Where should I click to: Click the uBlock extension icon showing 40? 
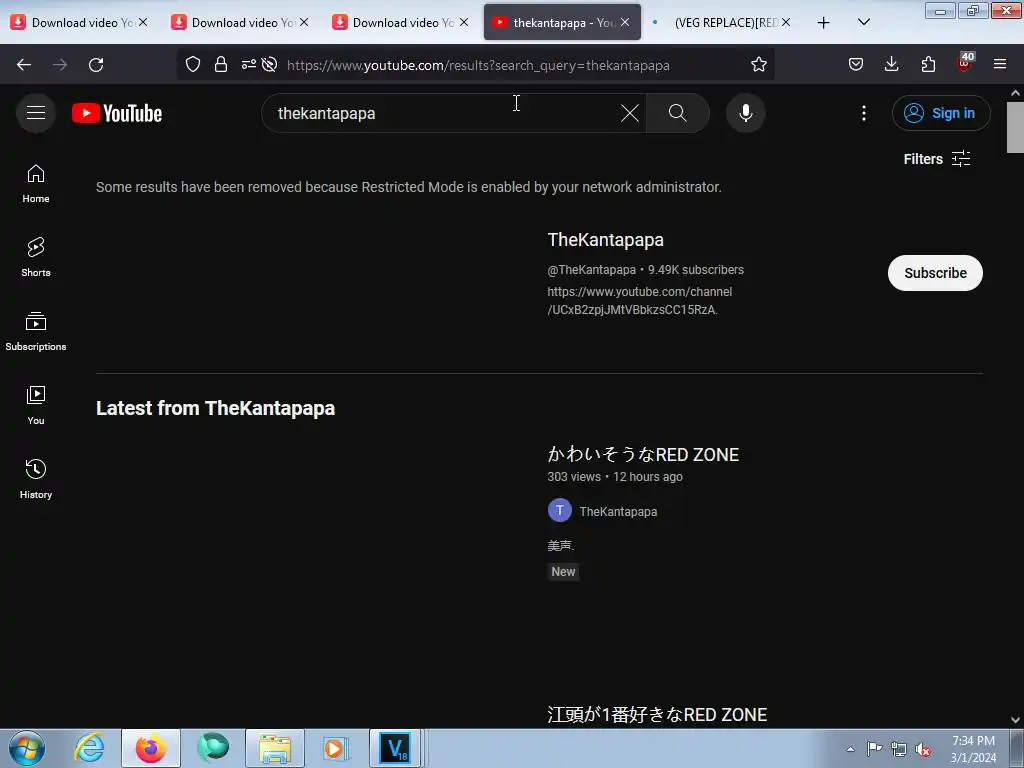(x=965, y=63)
